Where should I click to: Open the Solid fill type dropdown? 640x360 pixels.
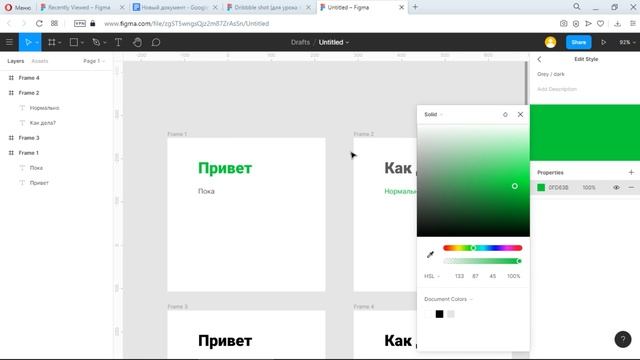pos(433,114)
